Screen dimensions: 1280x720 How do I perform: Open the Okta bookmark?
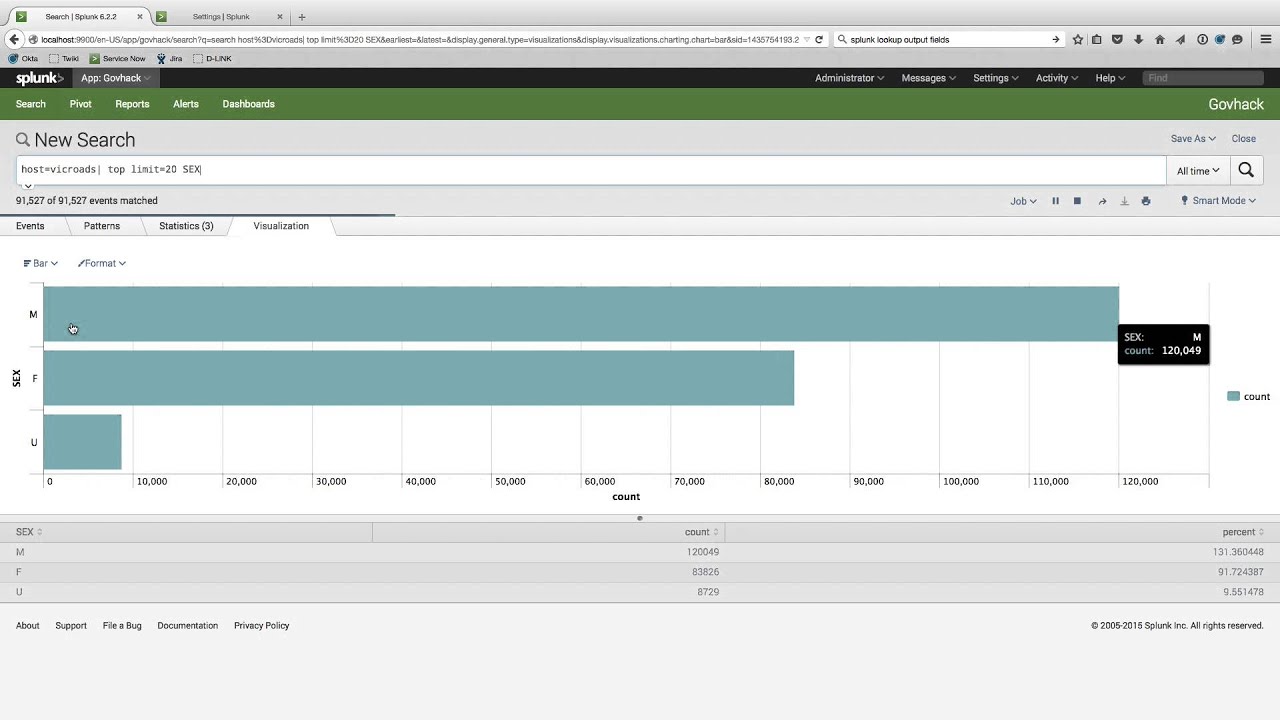click(x=23, y=59)
